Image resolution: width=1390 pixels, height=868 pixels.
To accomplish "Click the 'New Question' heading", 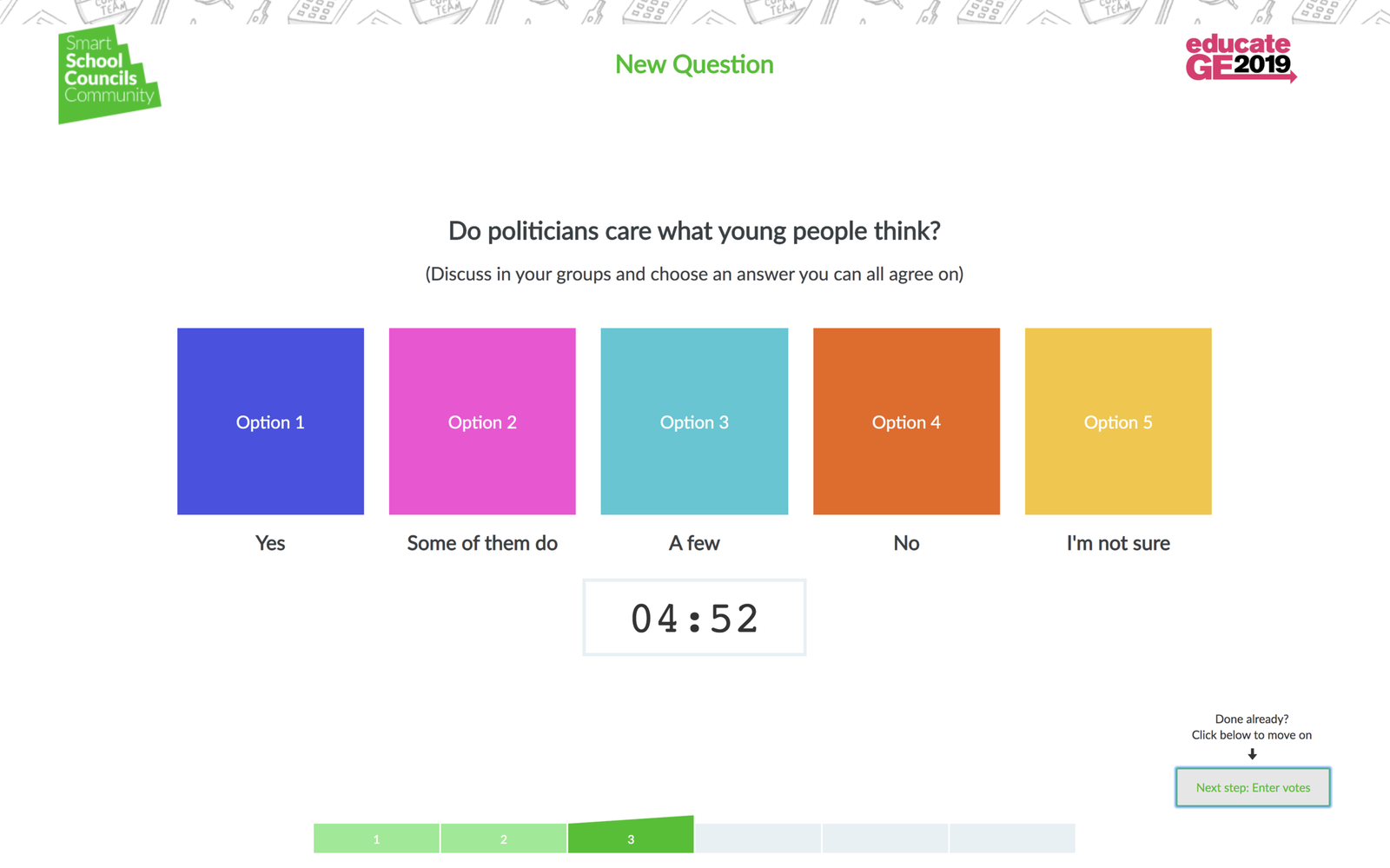I will pos(694,64).
